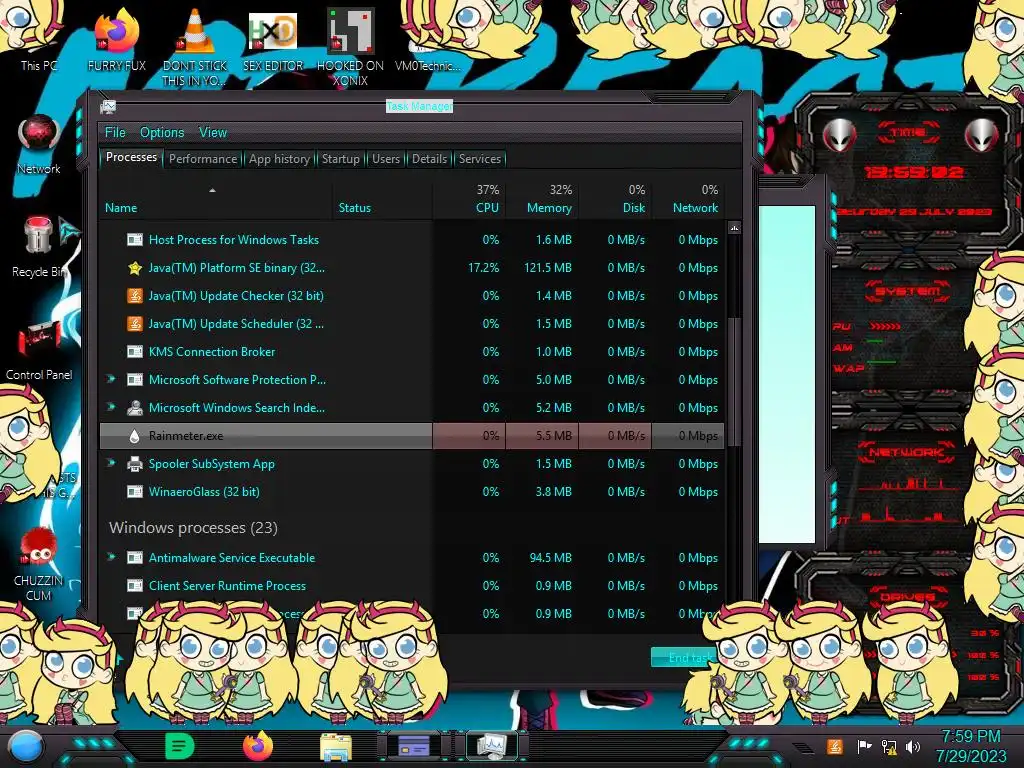Click the KMS Connection Broker process icon
This screenshot has width=1024, height=768.
[x=135, y=351]
